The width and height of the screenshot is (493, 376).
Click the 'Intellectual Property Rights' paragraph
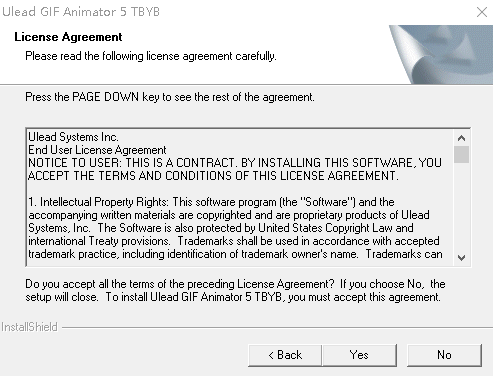click(x=235, y=228)
